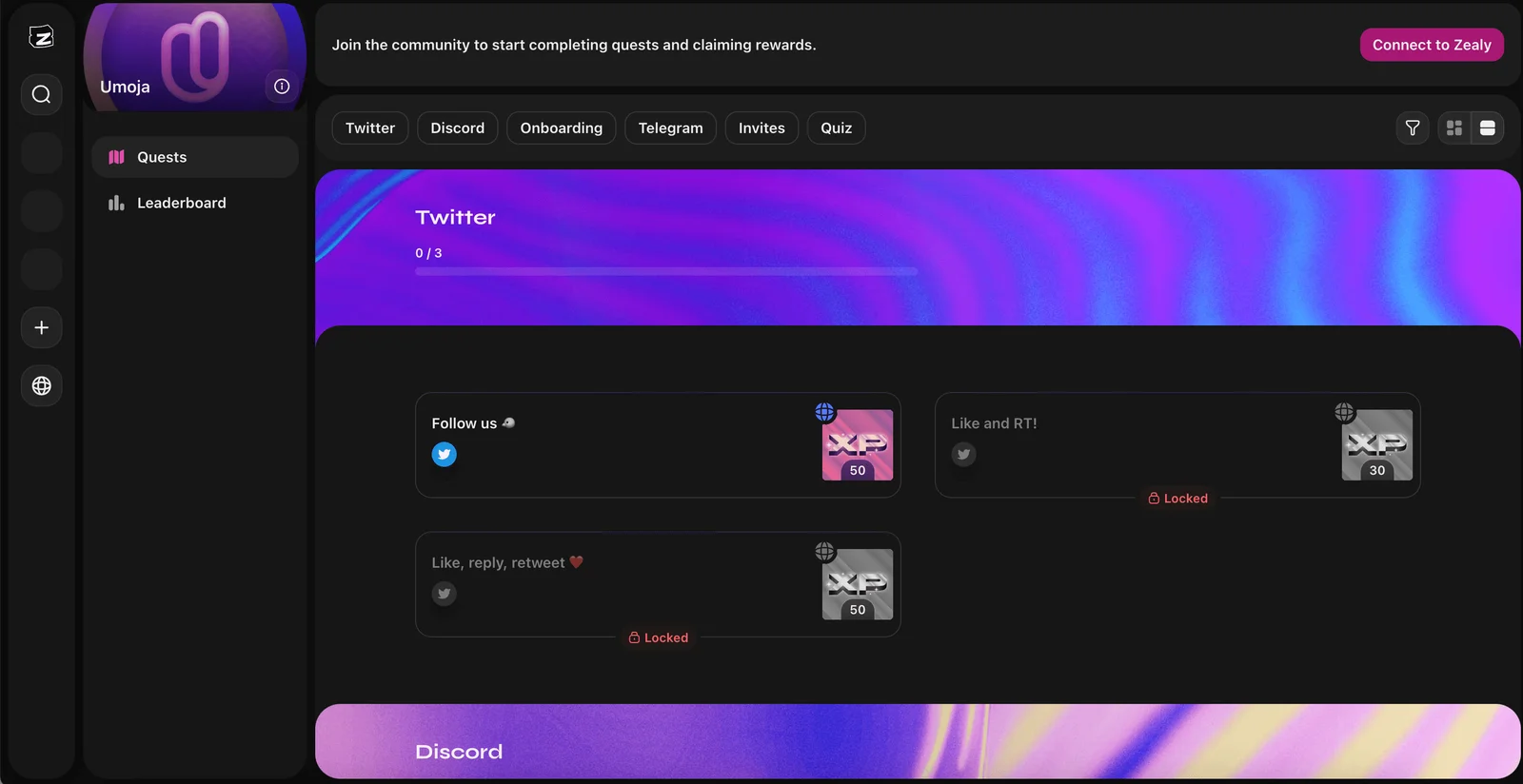Click the 30 XP reward image on Like and RT

(x=1377, y=445)
